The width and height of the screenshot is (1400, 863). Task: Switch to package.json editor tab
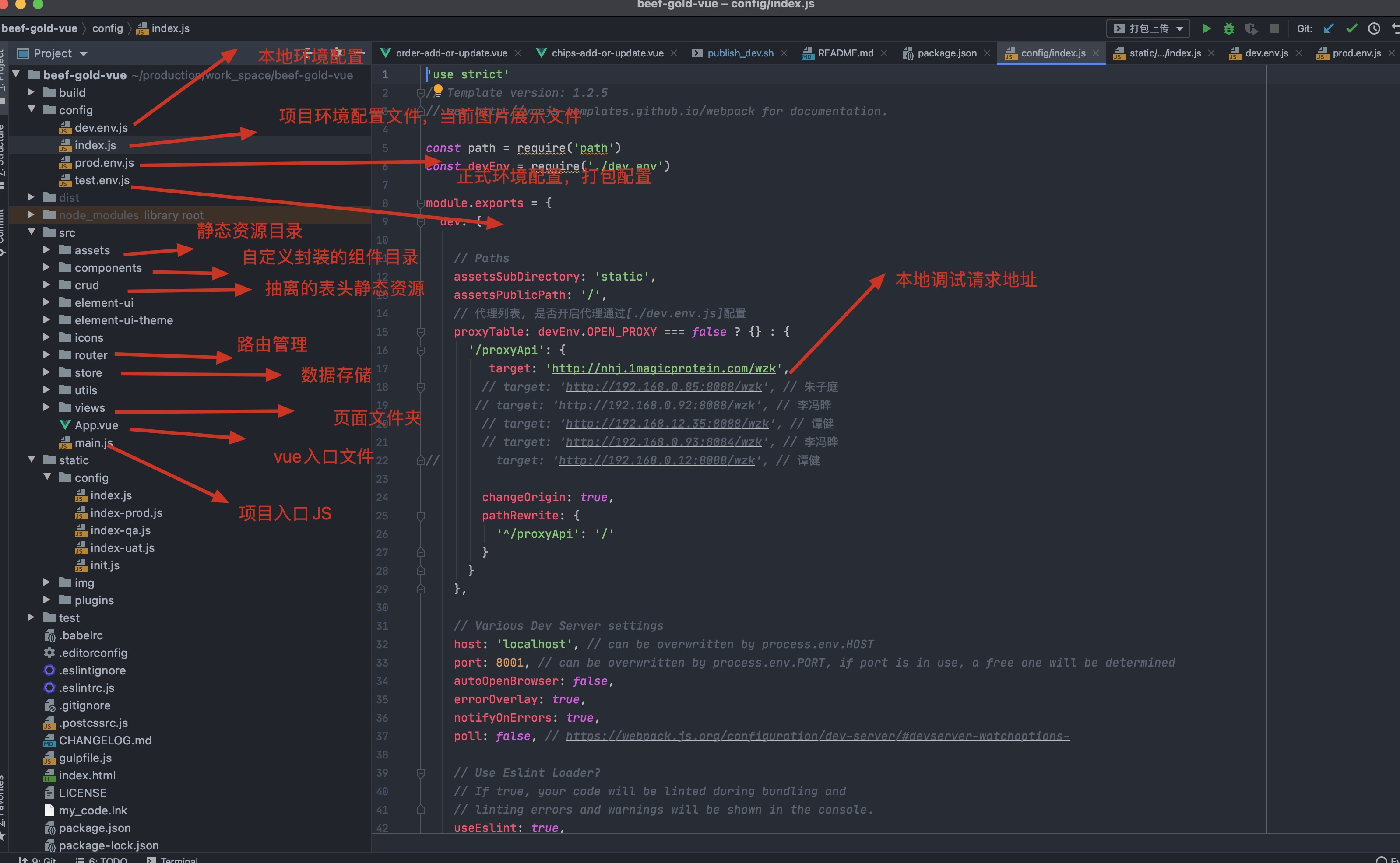(x=946, y=53)
